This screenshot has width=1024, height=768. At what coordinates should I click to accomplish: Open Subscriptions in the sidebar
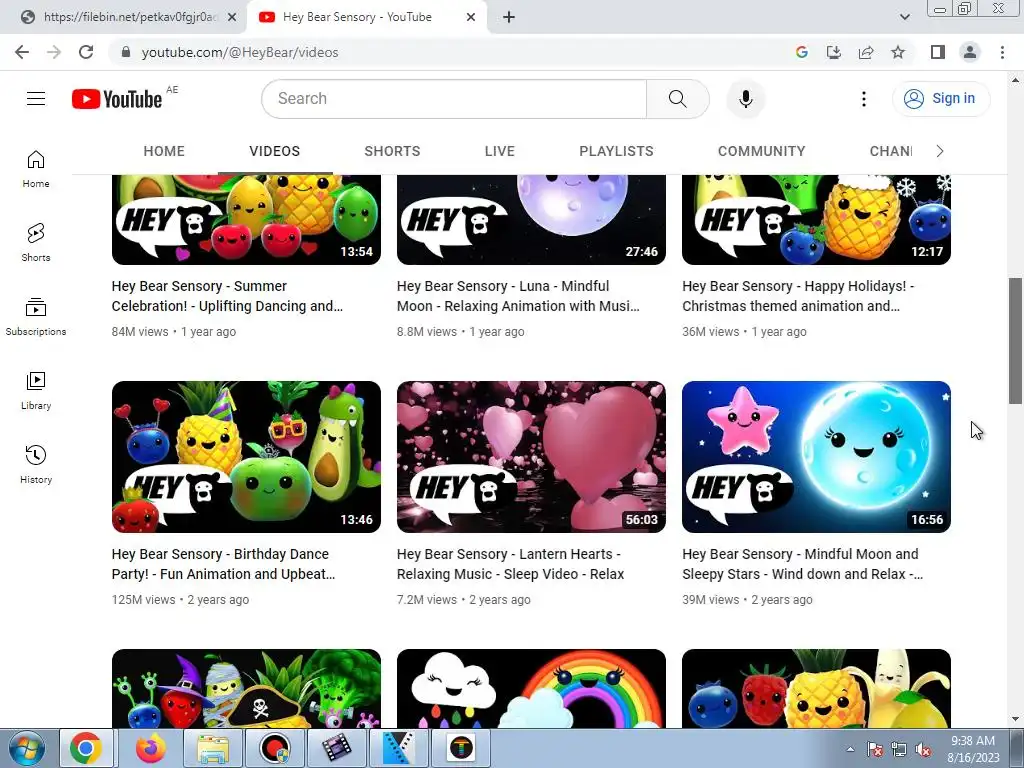pos(36,317)
